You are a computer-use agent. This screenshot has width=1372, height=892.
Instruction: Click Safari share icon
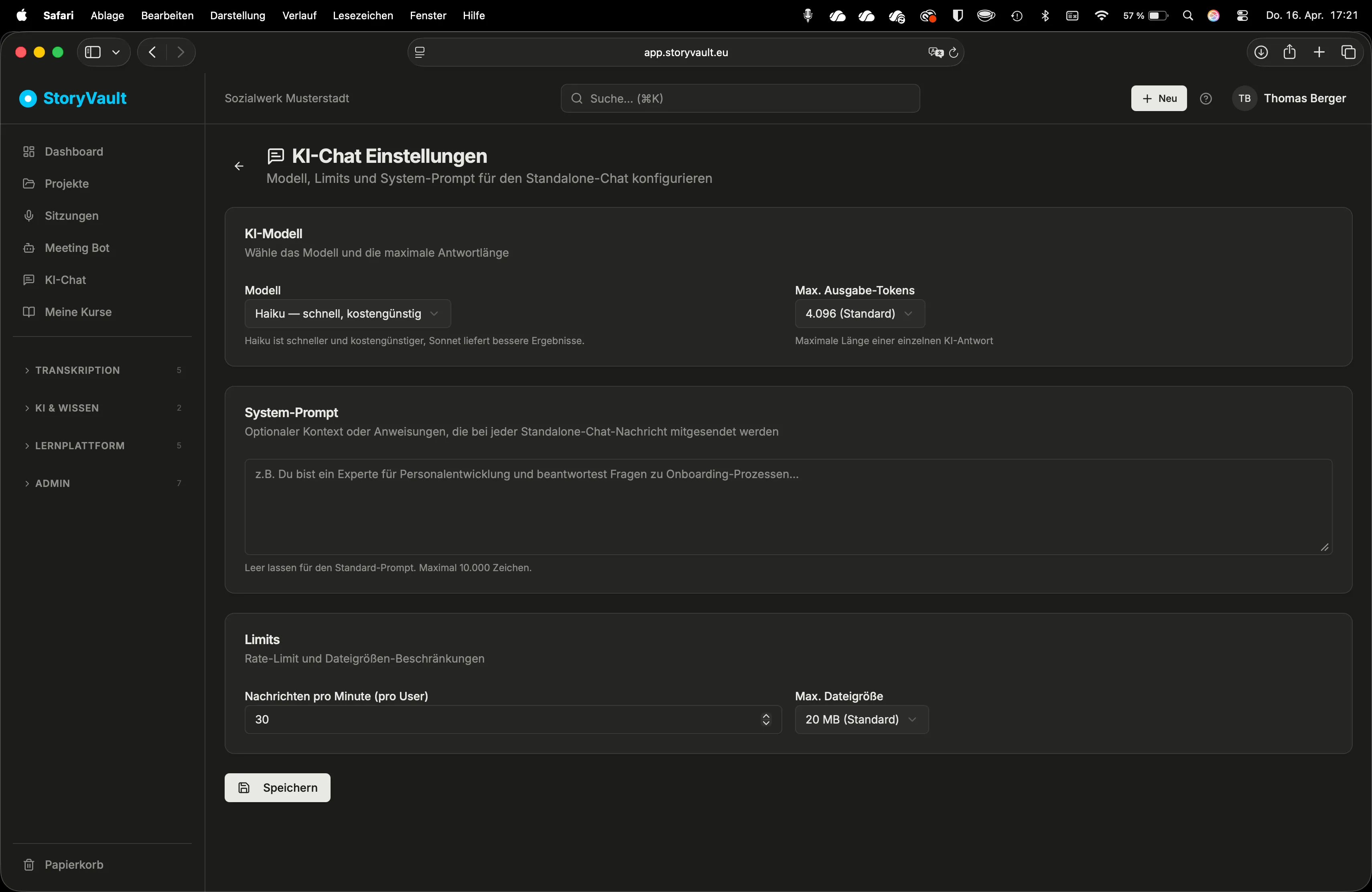tap(1290, 53)
